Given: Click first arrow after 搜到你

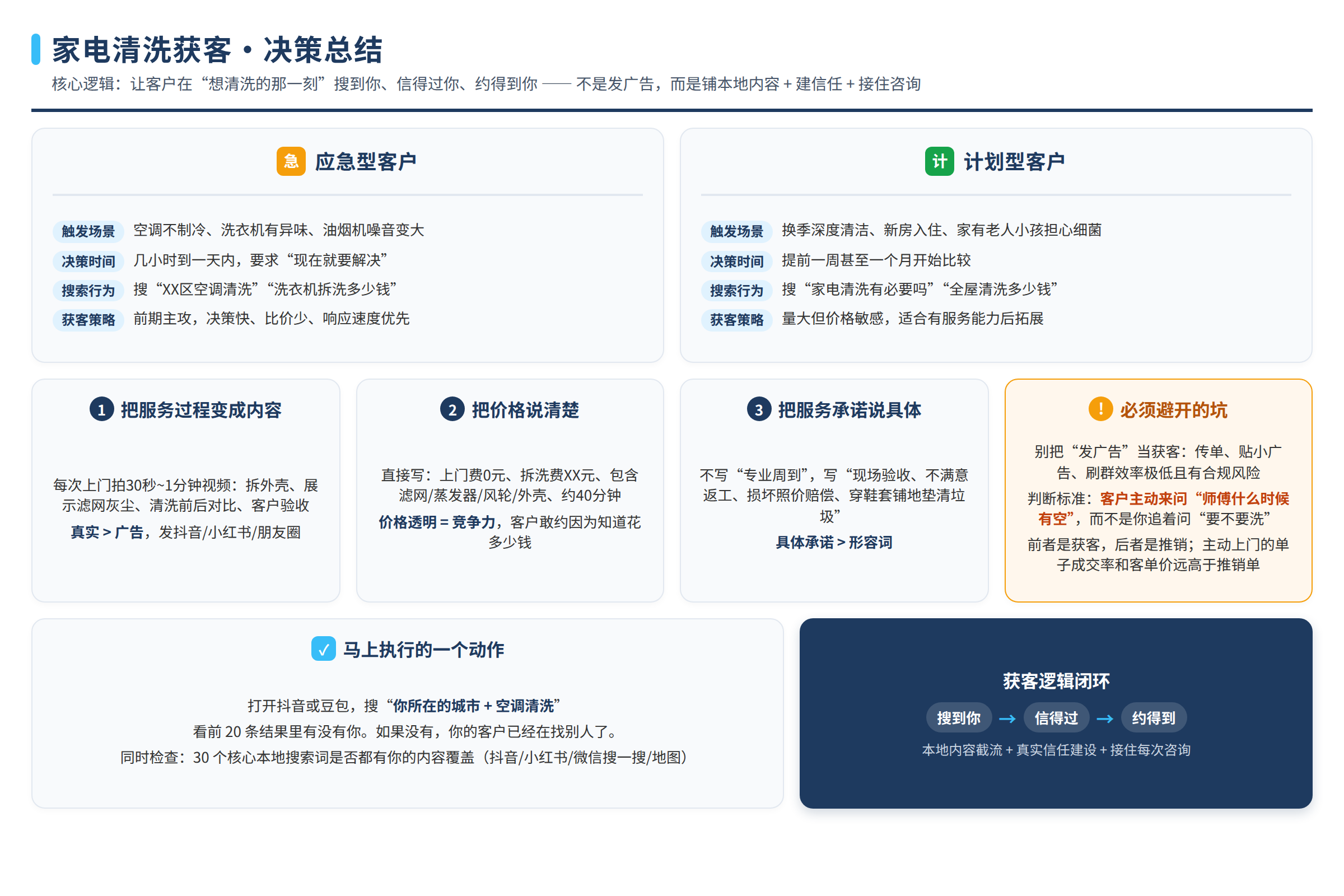Looking at the screenshot, I should pyautogui.click(x=1007, y=718).
